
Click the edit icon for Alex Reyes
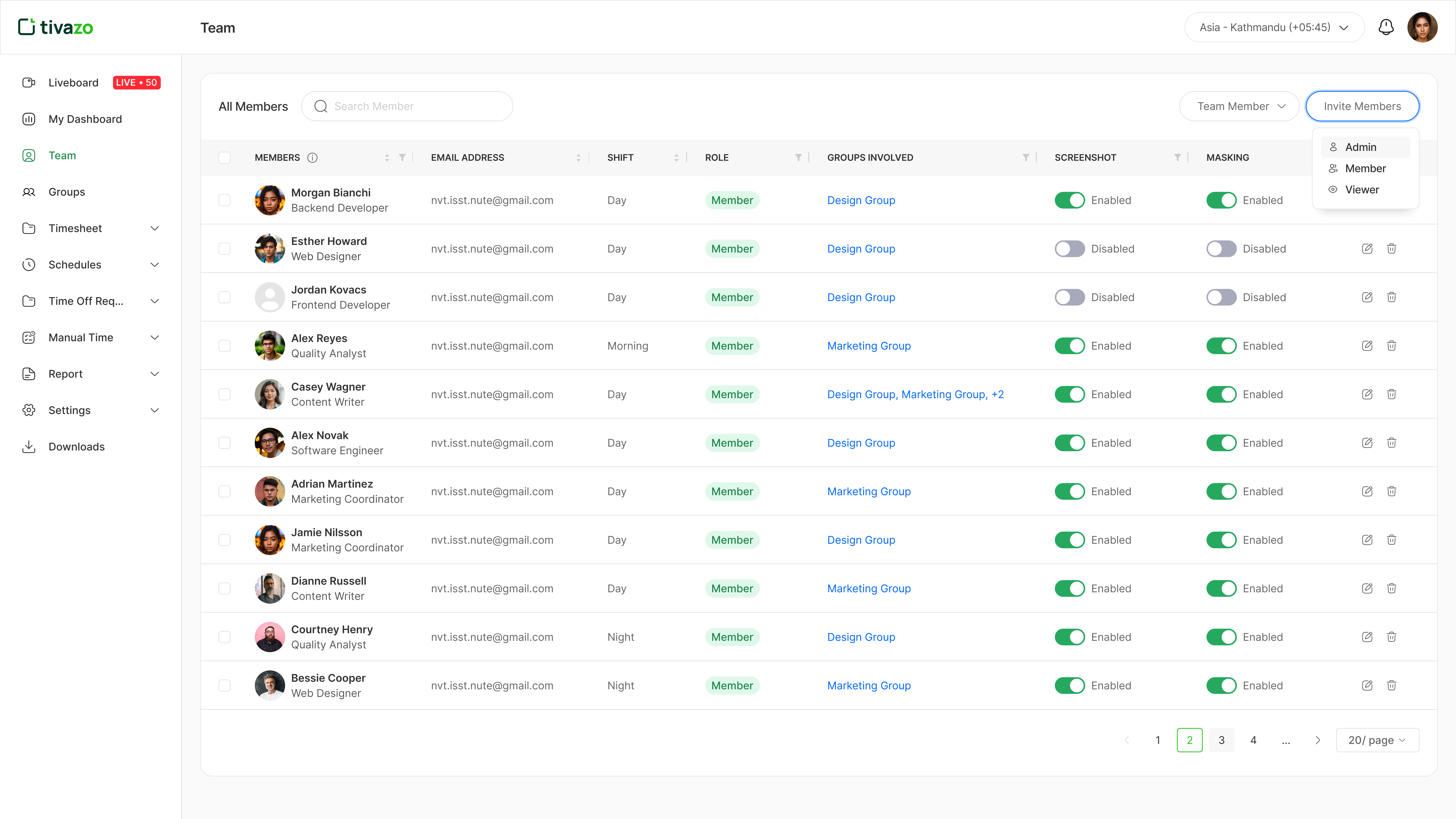click(x=1367, y=346)
